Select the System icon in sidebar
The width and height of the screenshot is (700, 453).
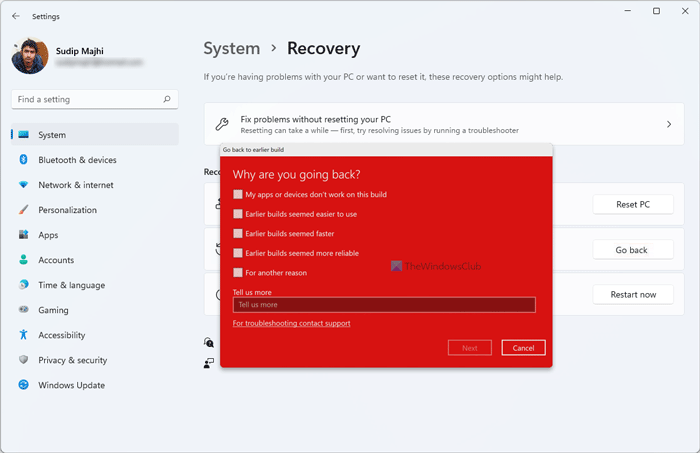click(x=24, y=134)
